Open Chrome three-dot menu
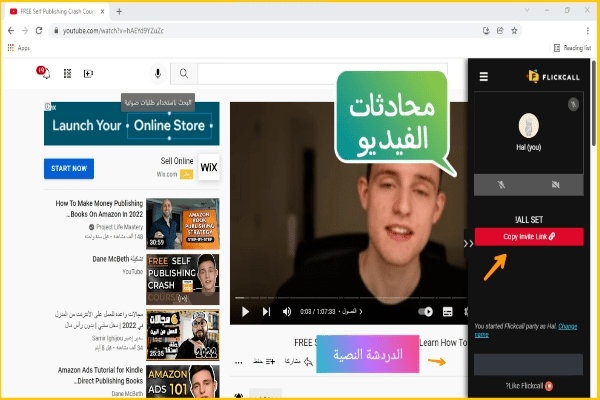The width and height of the screenshot is (600, 400). pyautogui.click(x=587, y=31)
